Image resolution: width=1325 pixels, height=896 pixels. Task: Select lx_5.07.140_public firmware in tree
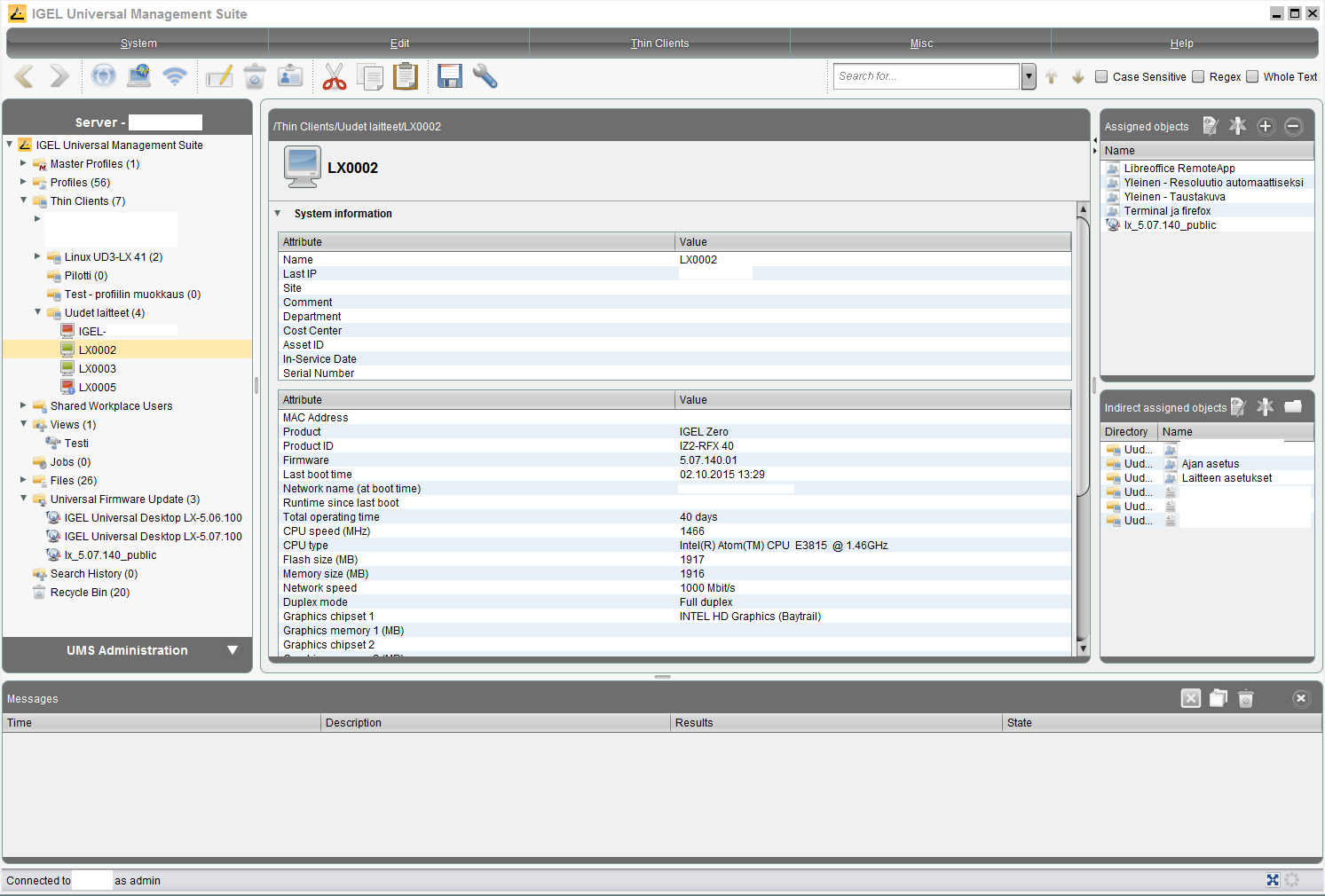[110, 554]
